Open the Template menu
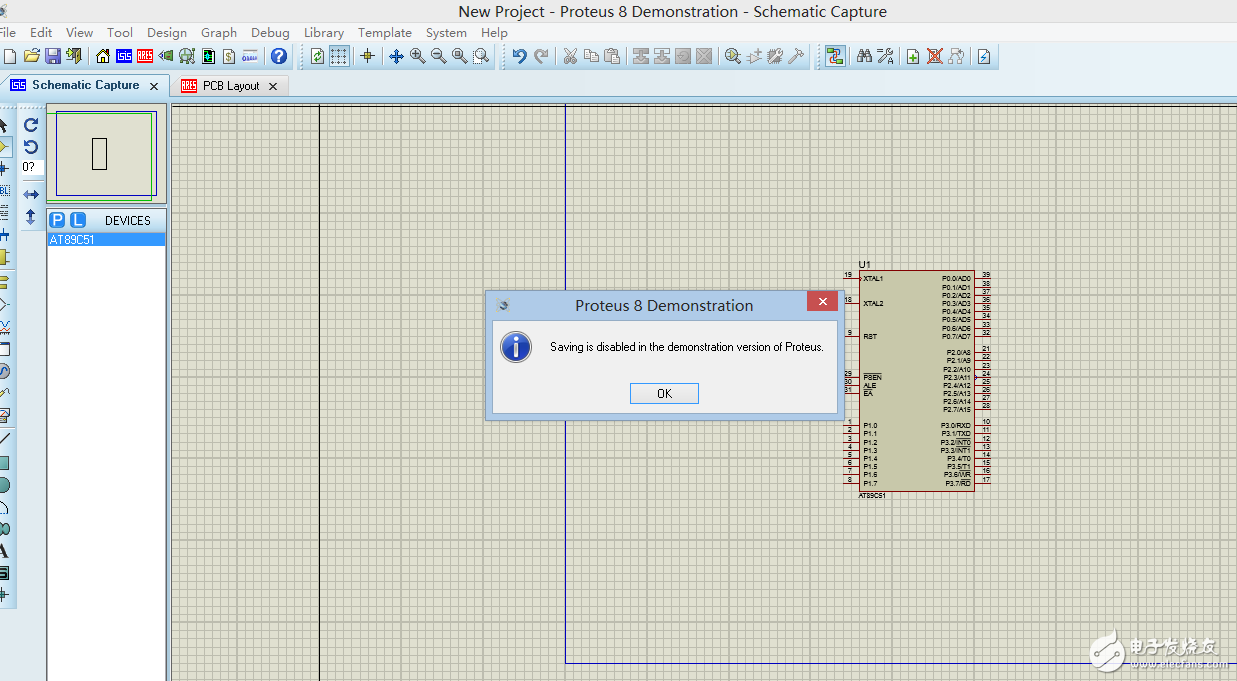The image size is (1237, 681). tap(385, 32)
